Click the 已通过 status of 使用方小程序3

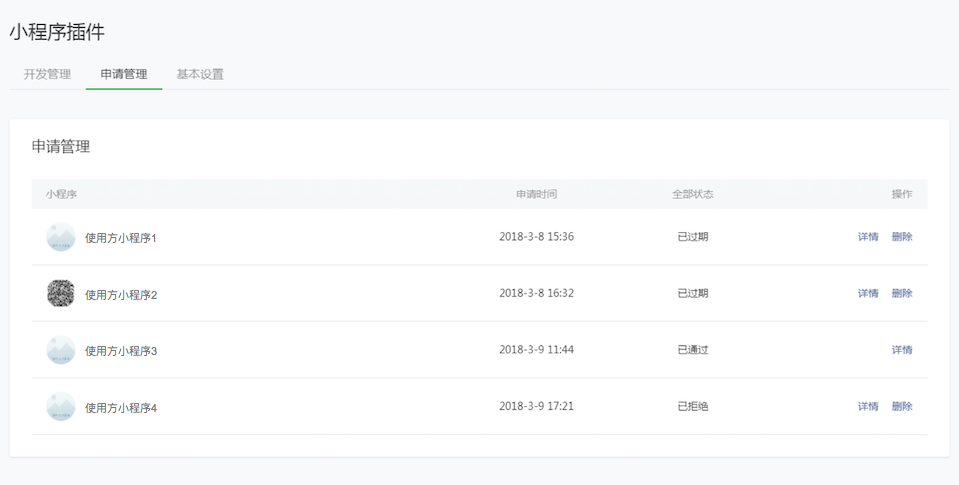pos(692,350)
